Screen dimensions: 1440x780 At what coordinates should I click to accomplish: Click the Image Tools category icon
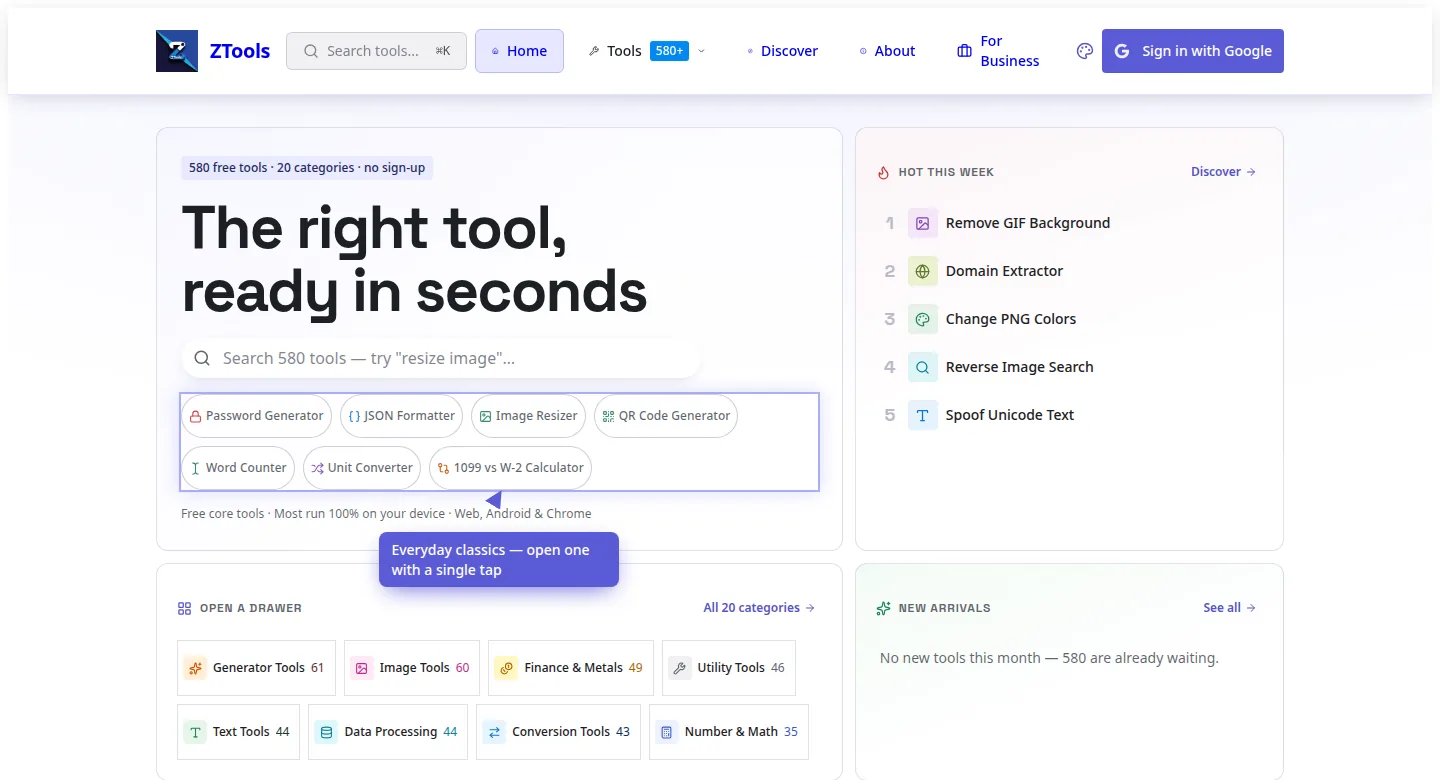(x=362, y=668)
